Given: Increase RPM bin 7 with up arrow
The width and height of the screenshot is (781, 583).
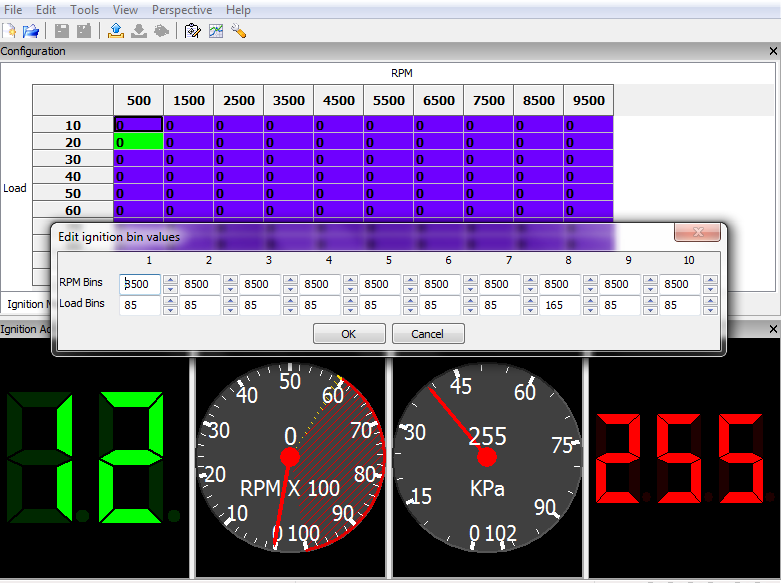Looking at the screenshot, I should pyautogui.click(x=530, y=280).
